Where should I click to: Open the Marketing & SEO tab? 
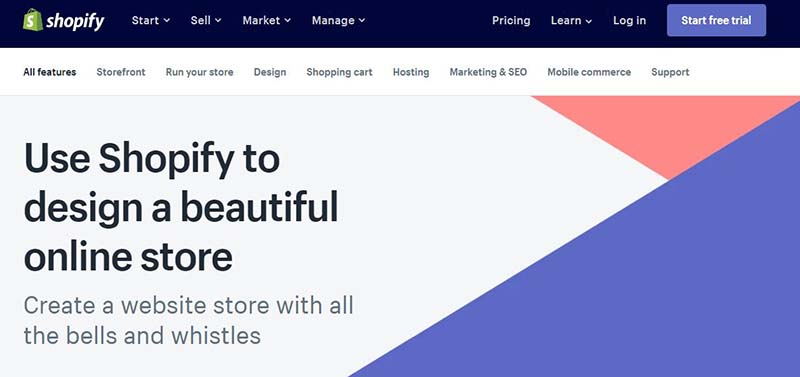(x=488, y=72)
